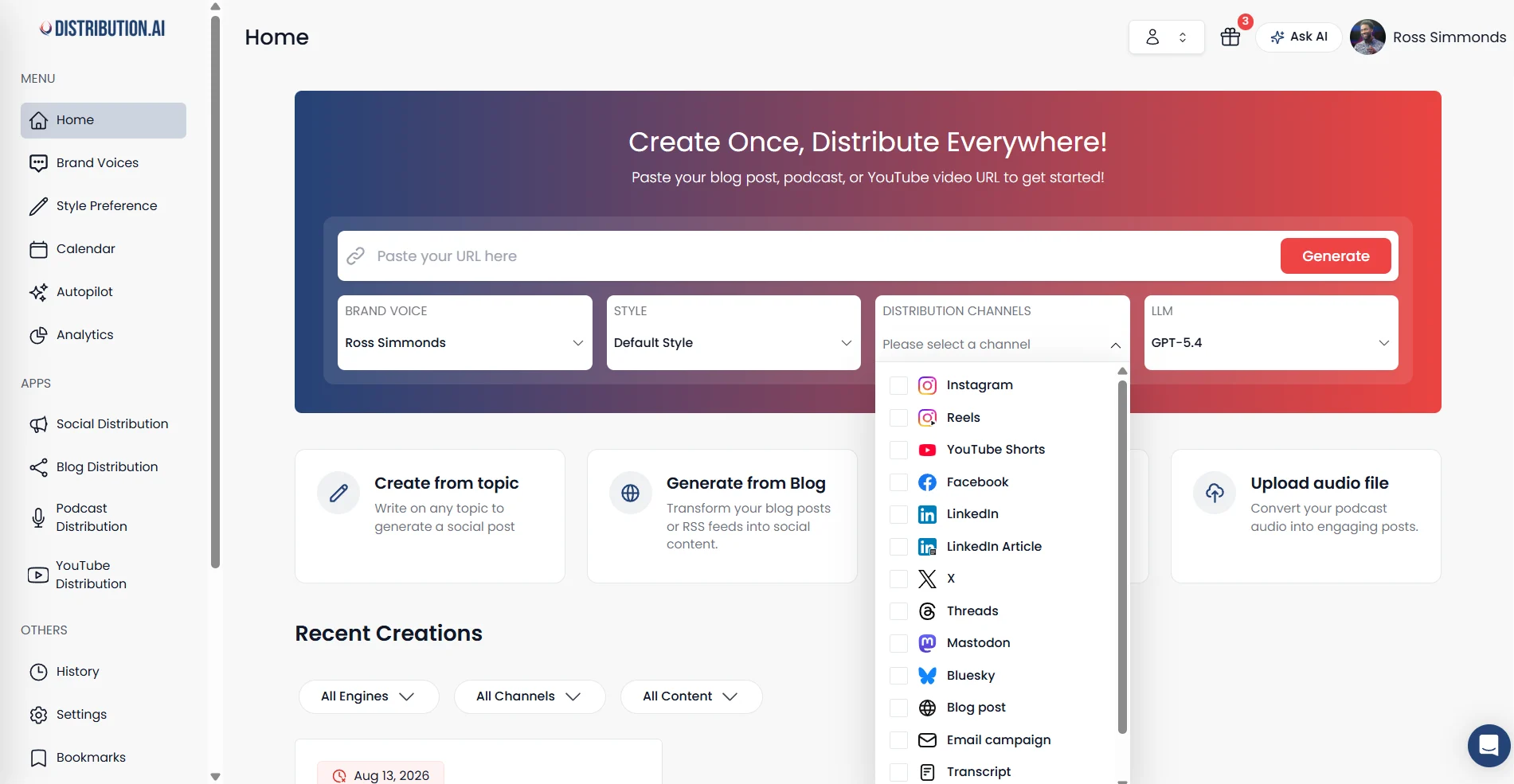This screenshot has height=784, width=1514.
Task: Click the Upload audio file cloud icon
Action: (1215, 493)
